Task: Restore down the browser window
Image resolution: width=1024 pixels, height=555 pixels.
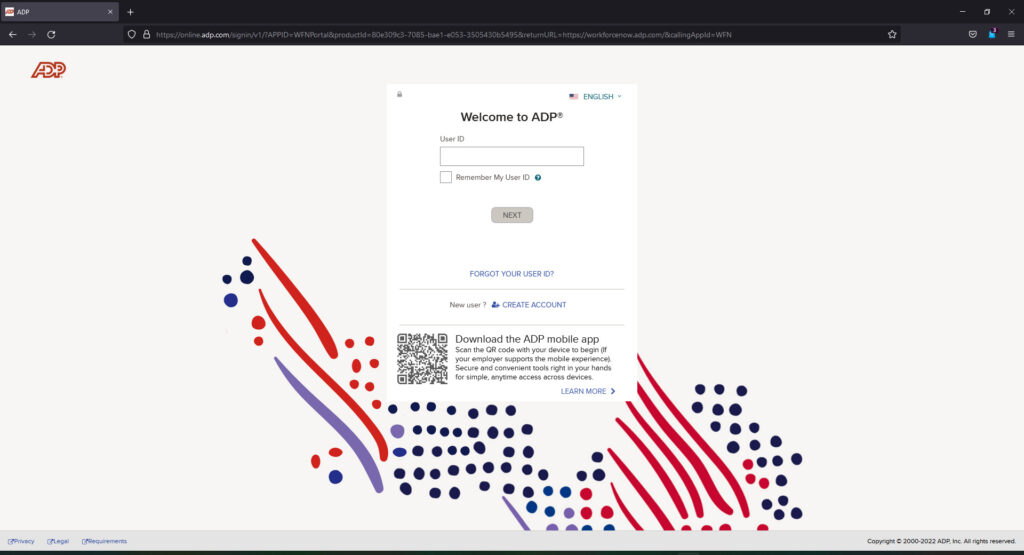Action: (x=987, y=12)
